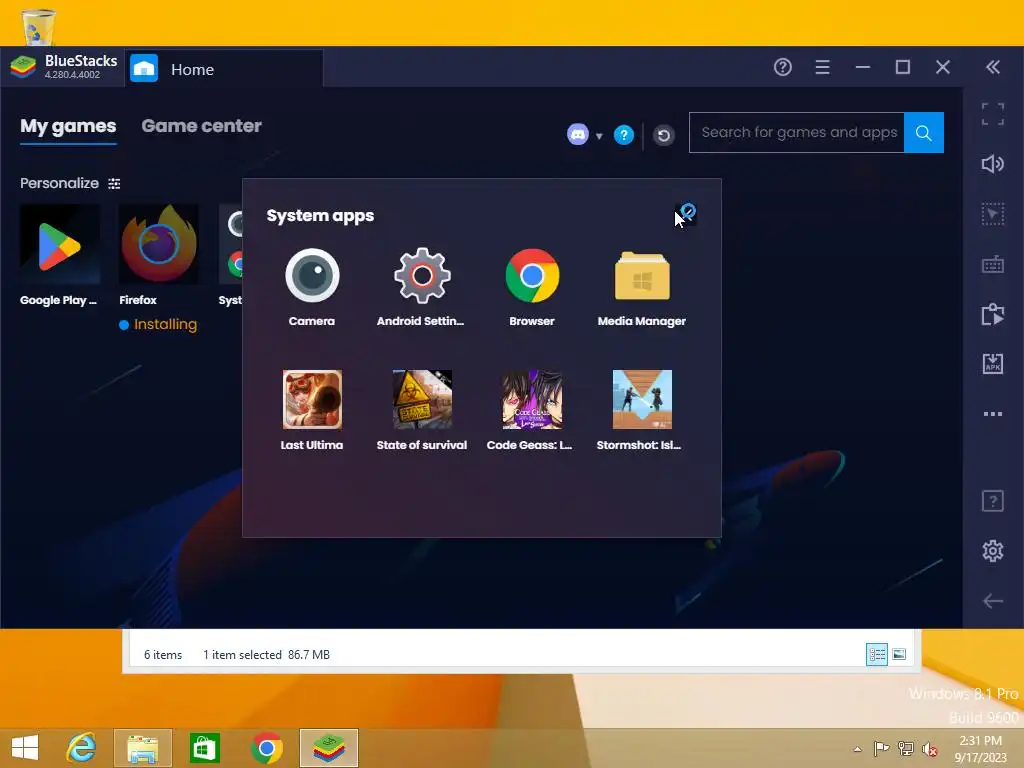1024x768 pixels.
Task: Open Recycle Bin on desktop
Action: click(38, 27)
